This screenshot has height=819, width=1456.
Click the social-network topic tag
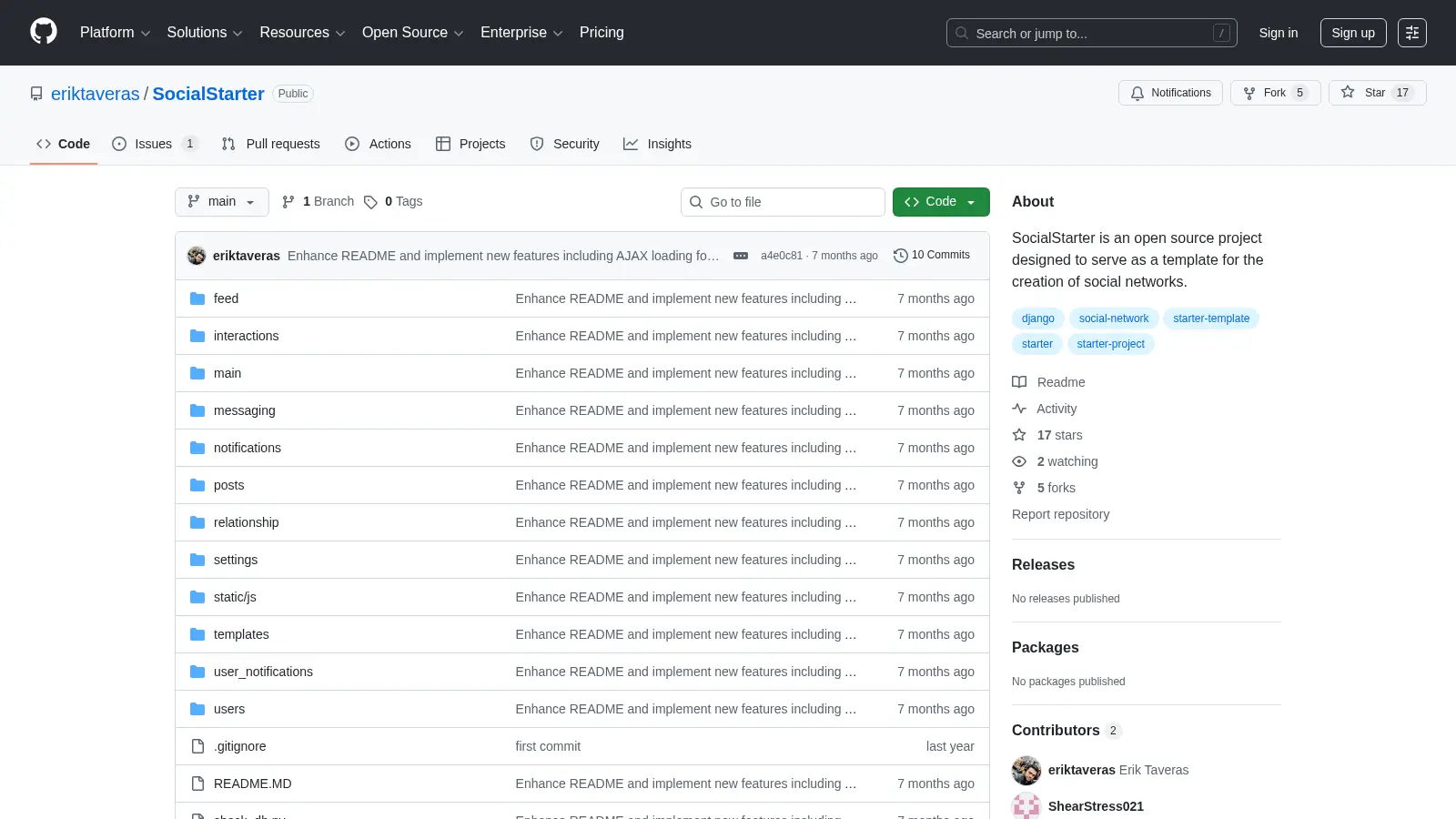1114,318
